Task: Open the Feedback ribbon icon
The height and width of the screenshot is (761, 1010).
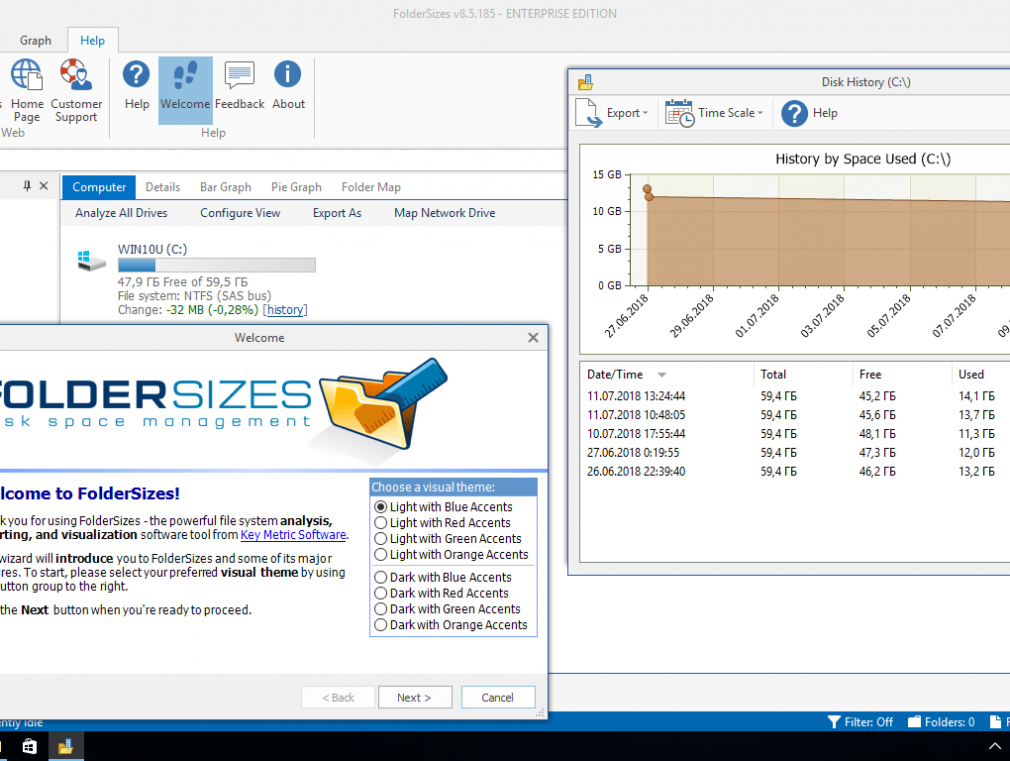Action: click(240, 75)
